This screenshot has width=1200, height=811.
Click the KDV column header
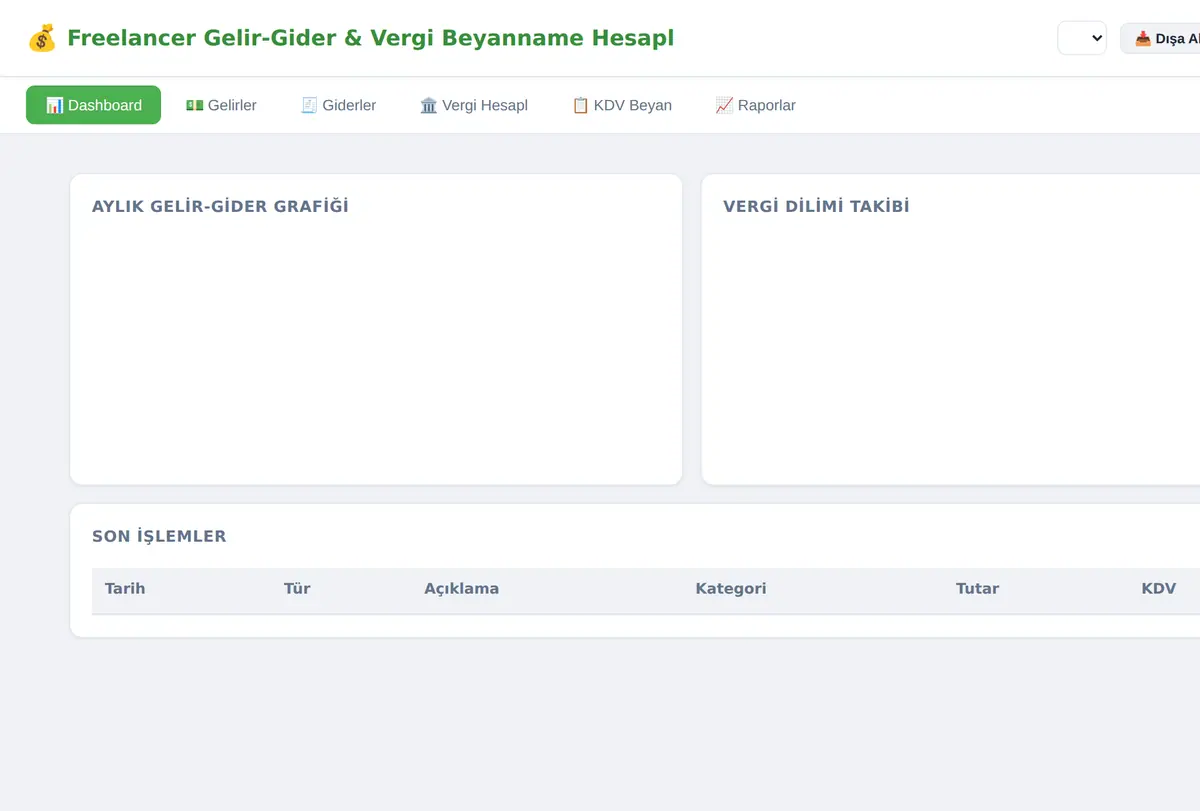point(1158,589)
